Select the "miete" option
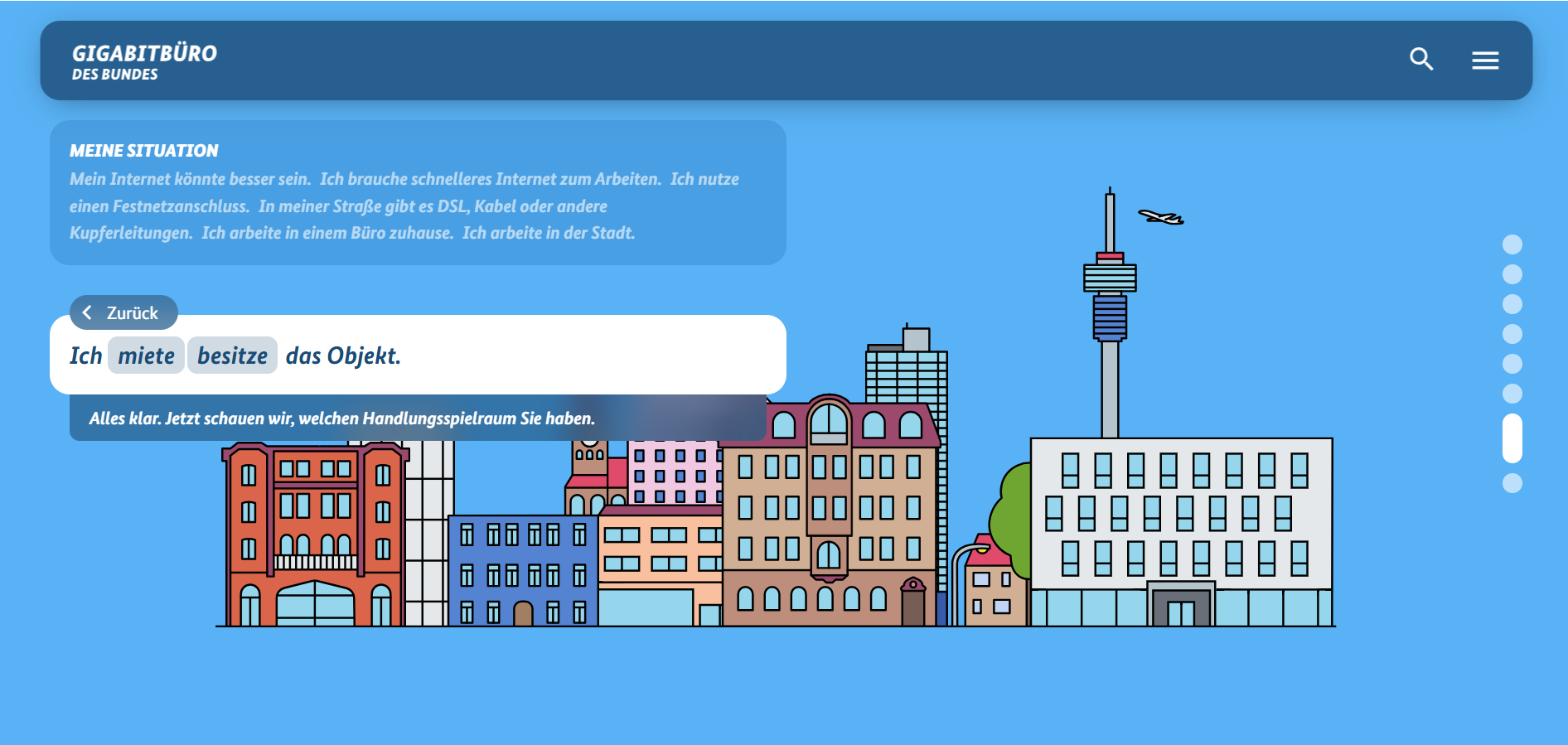The width and height of the screenshot is (1568, 745). coord(146,356)
